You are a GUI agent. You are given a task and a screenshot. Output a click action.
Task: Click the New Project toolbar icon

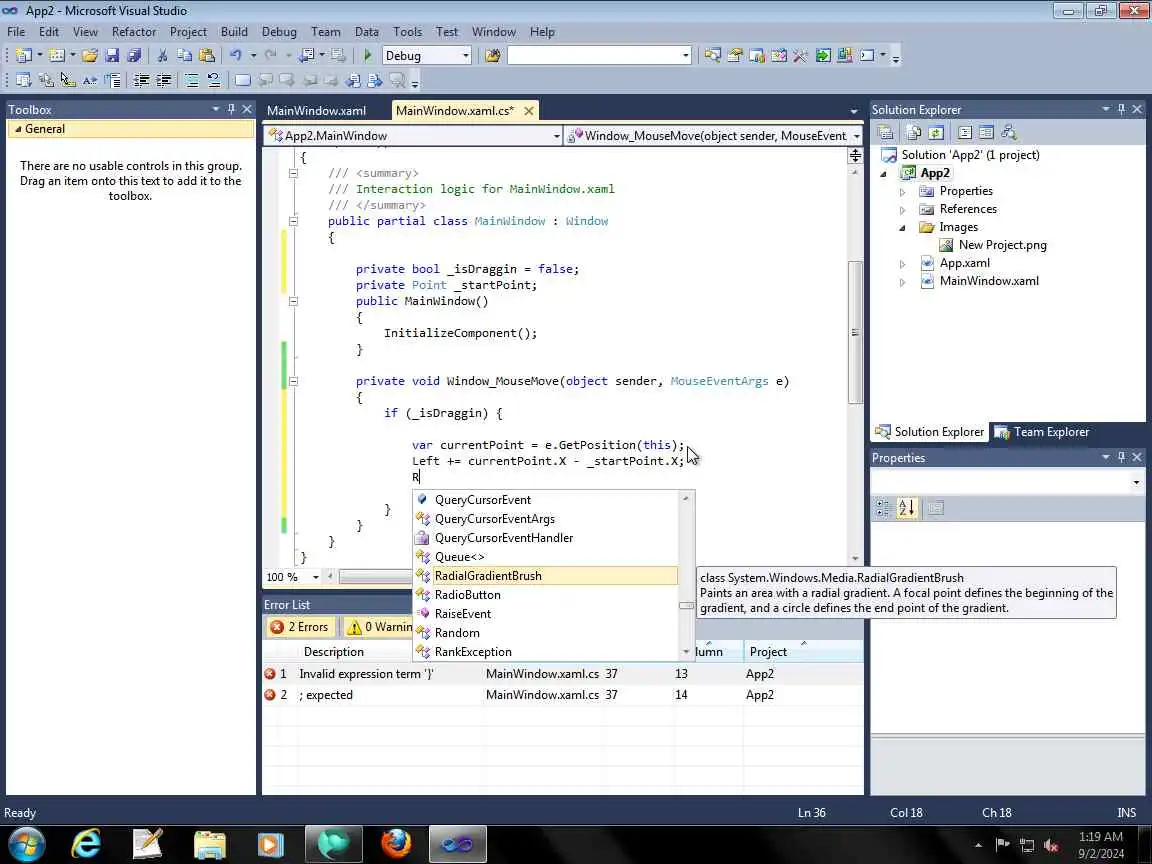click(24, 55)
